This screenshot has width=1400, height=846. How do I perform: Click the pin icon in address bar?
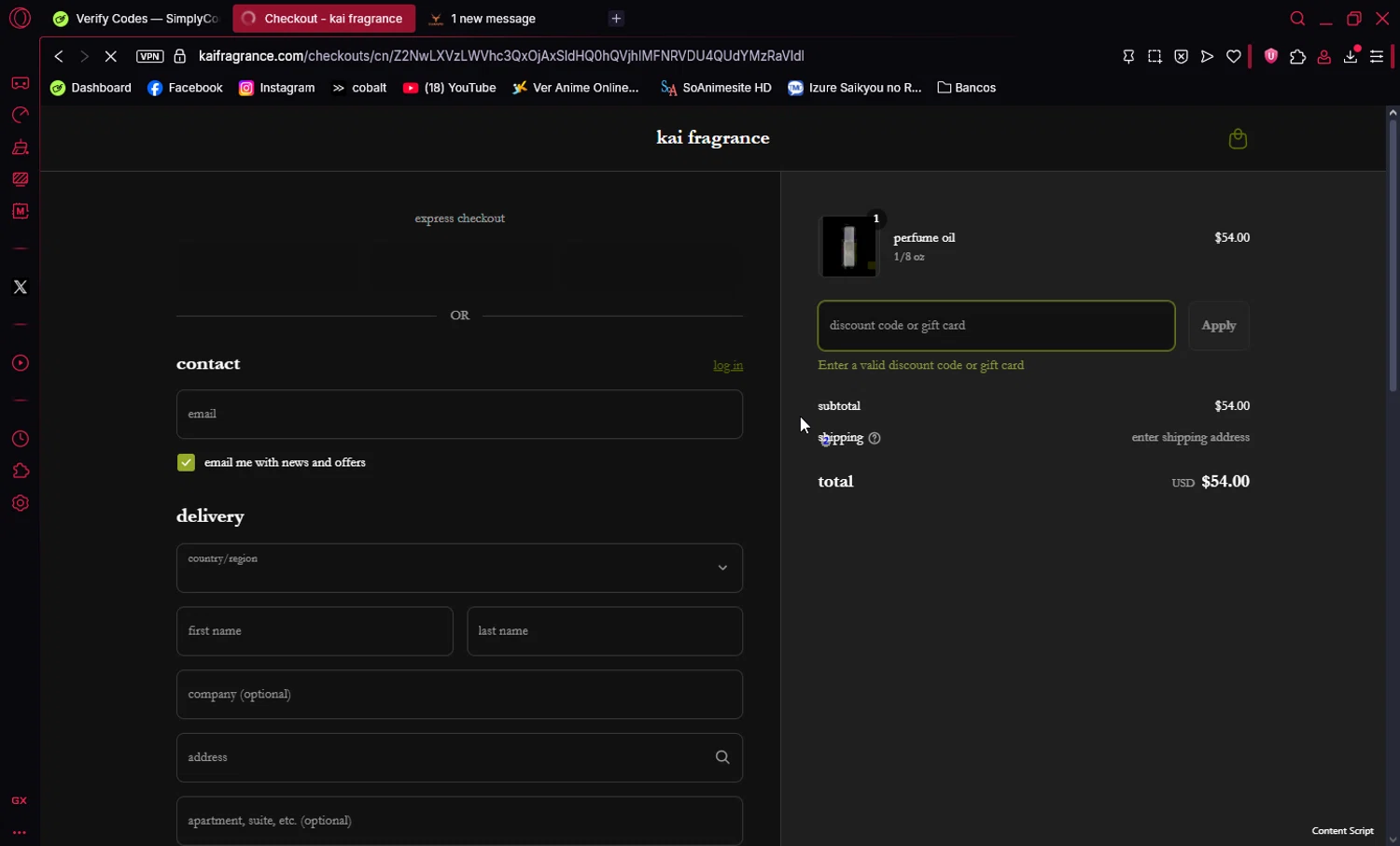point(1128,56)
